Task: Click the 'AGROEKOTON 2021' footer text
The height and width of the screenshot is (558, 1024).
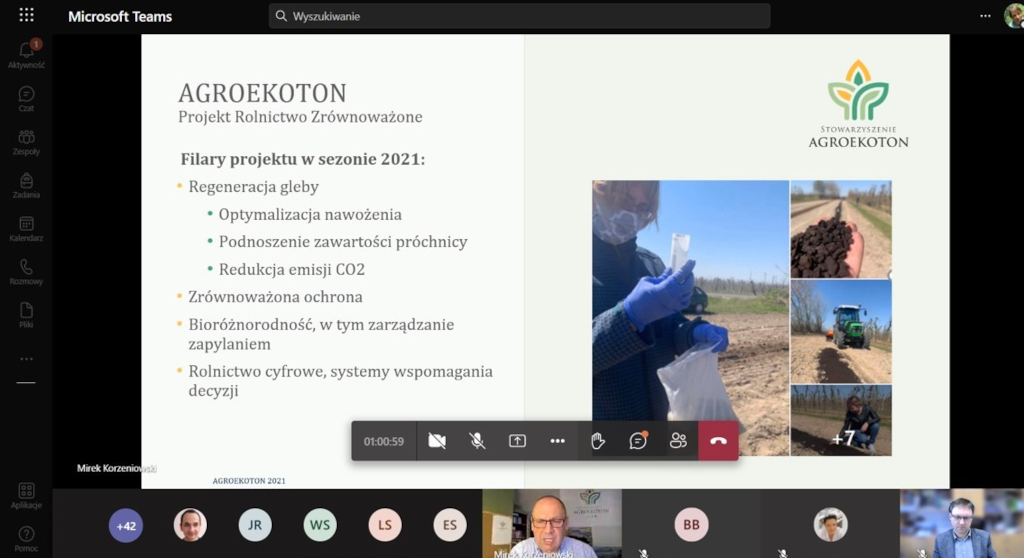Action: coord(249,481)
